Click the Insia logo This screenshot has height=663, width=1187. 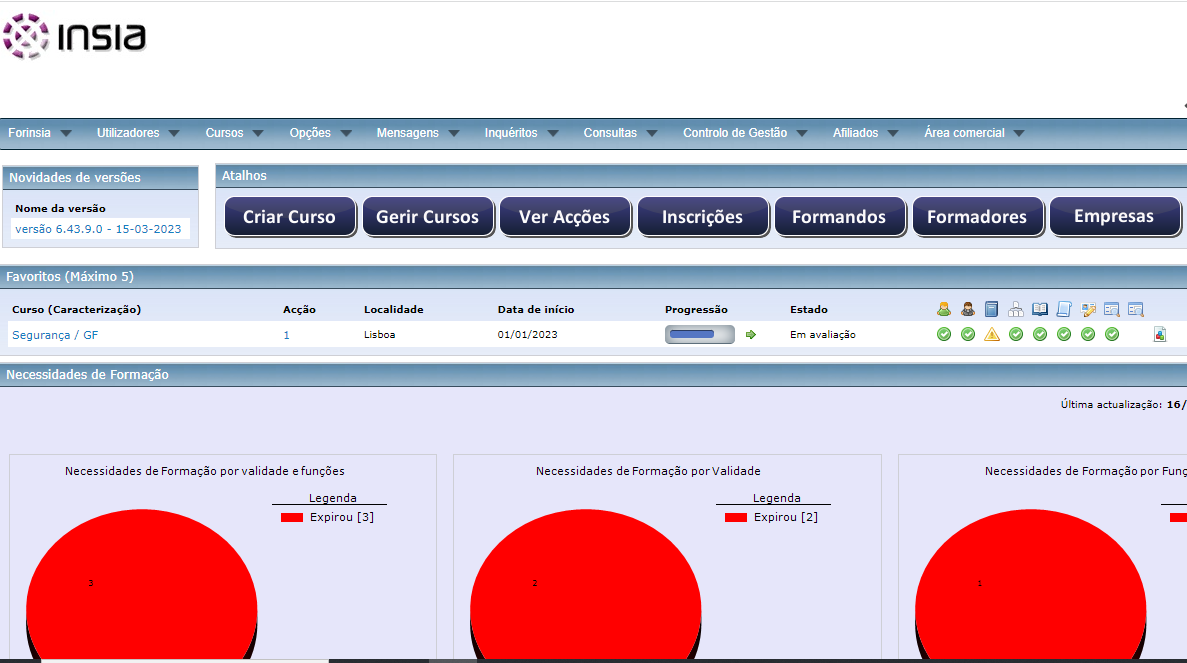pyautogui.click(x=75, y=37)
